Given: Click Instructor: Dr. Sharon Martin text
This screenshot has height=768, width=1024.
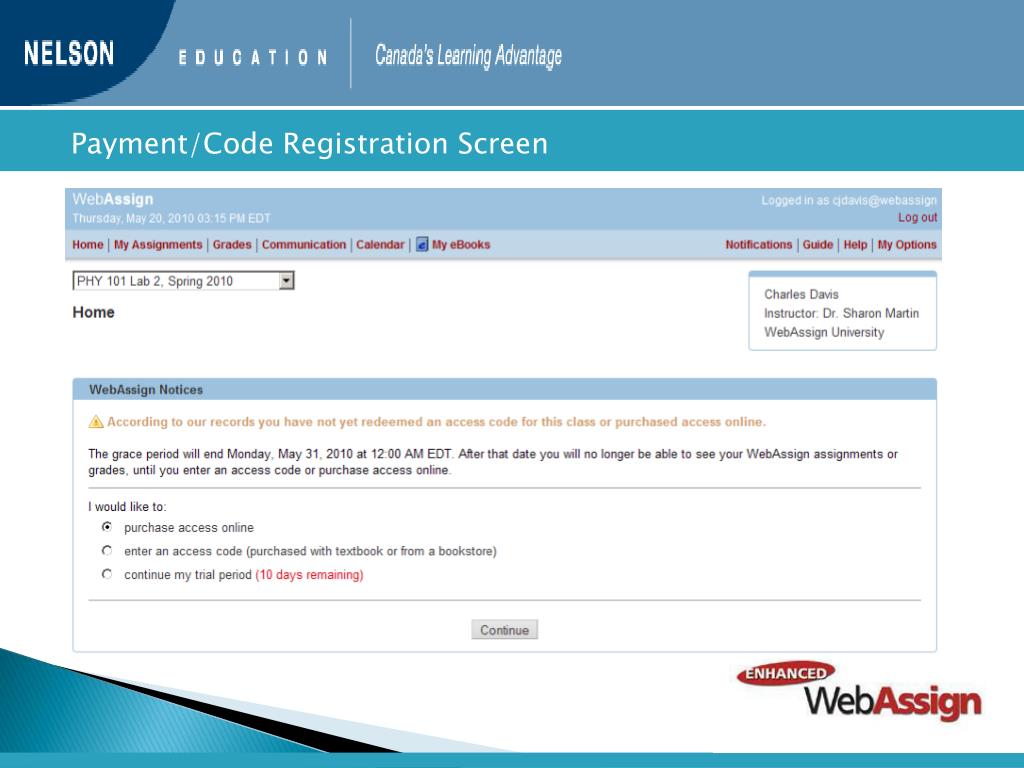Looking at the screenshot, I should coord(841,313).
